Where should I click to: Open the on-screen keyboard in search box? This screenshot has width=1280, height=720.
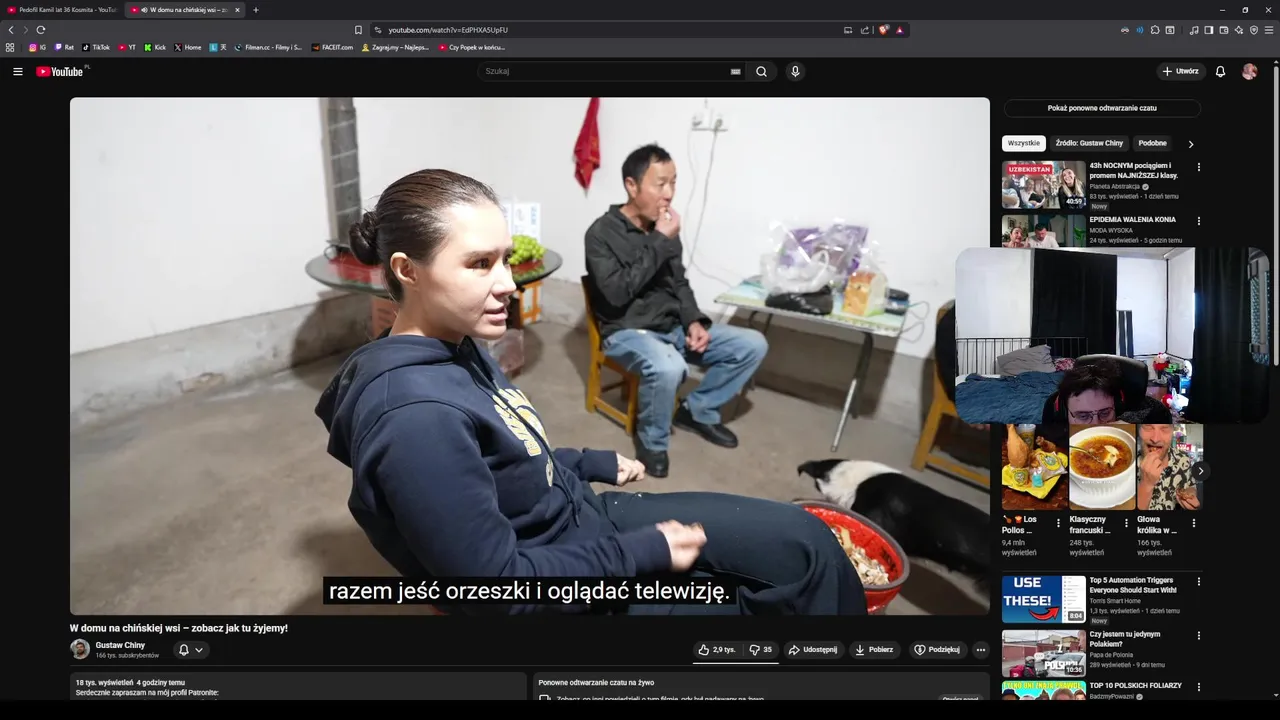click(x=736, y=71)
